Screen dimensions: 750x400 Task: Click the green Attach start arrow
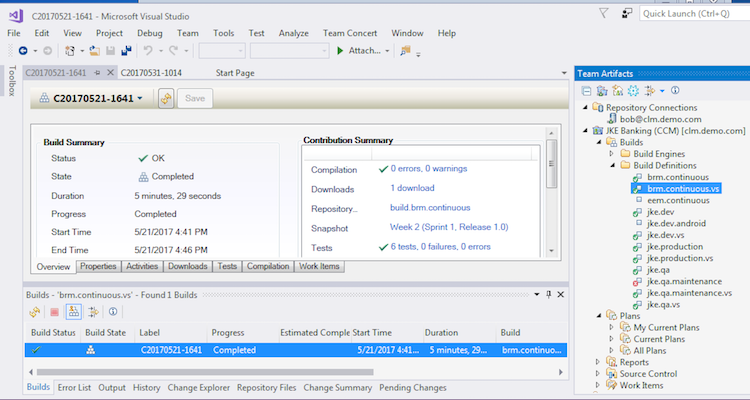[340, 51]
